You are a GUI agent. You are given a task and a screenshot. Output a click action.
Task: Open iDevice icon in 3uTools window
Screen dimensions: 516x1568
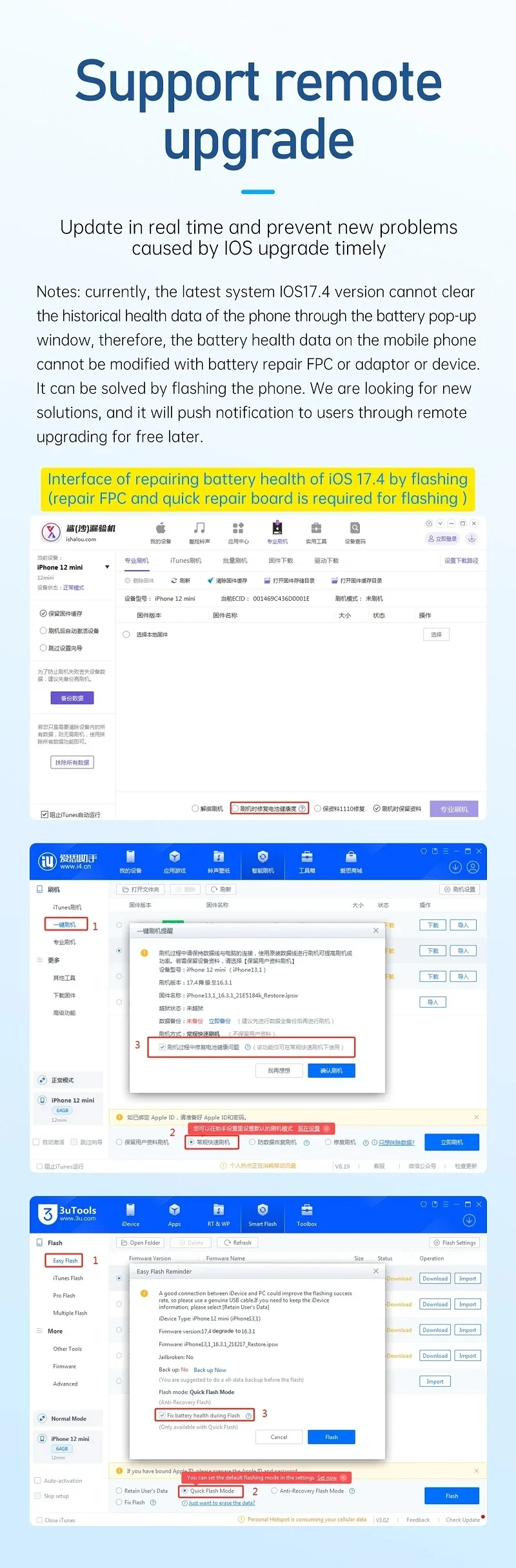coord(130,1215)
